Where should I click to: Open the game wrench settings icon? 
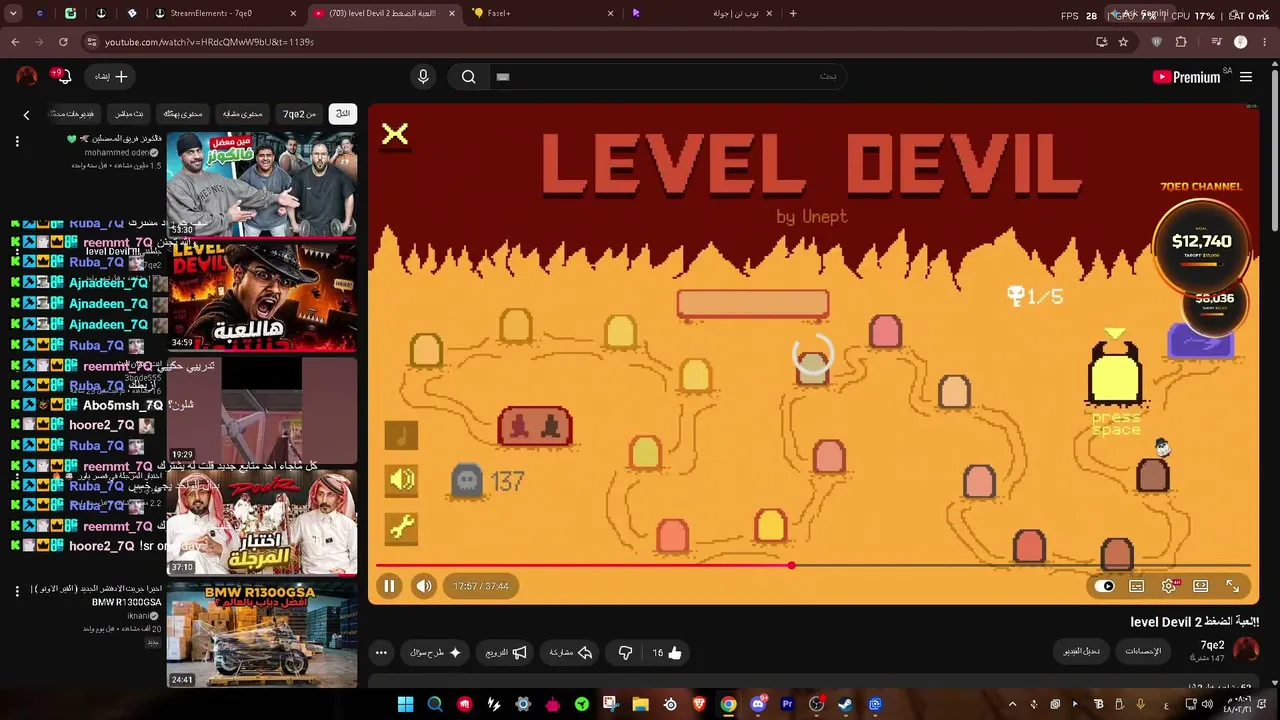401,527
